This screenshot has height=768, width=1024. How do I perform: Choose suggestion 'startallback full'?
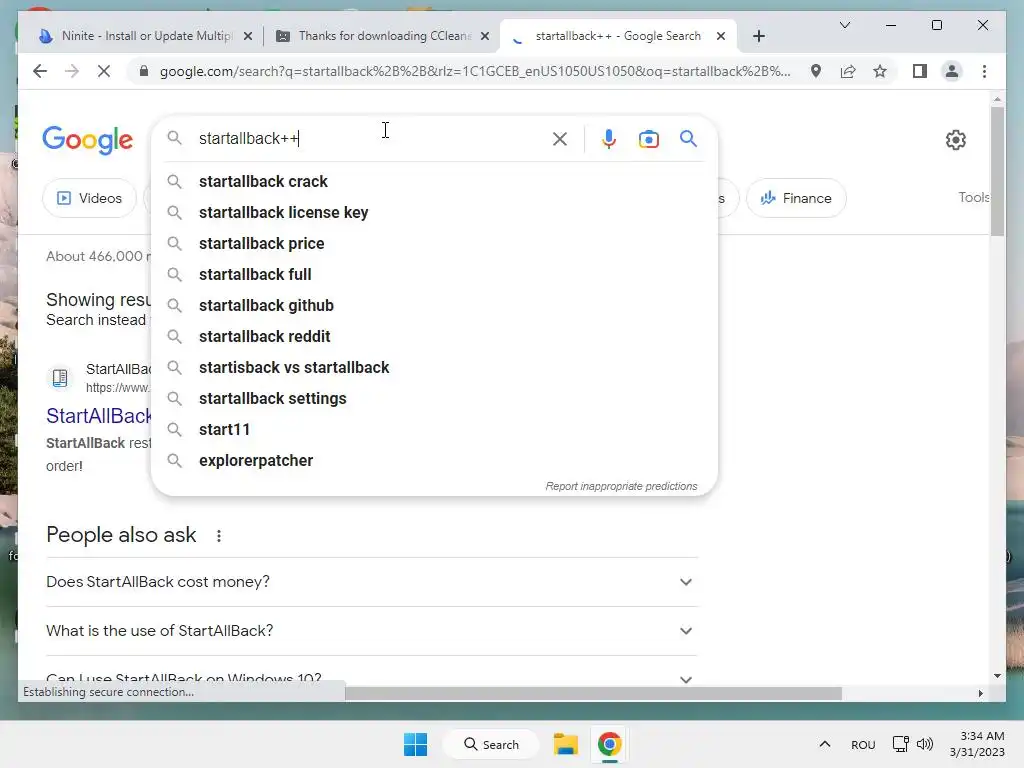434,274
